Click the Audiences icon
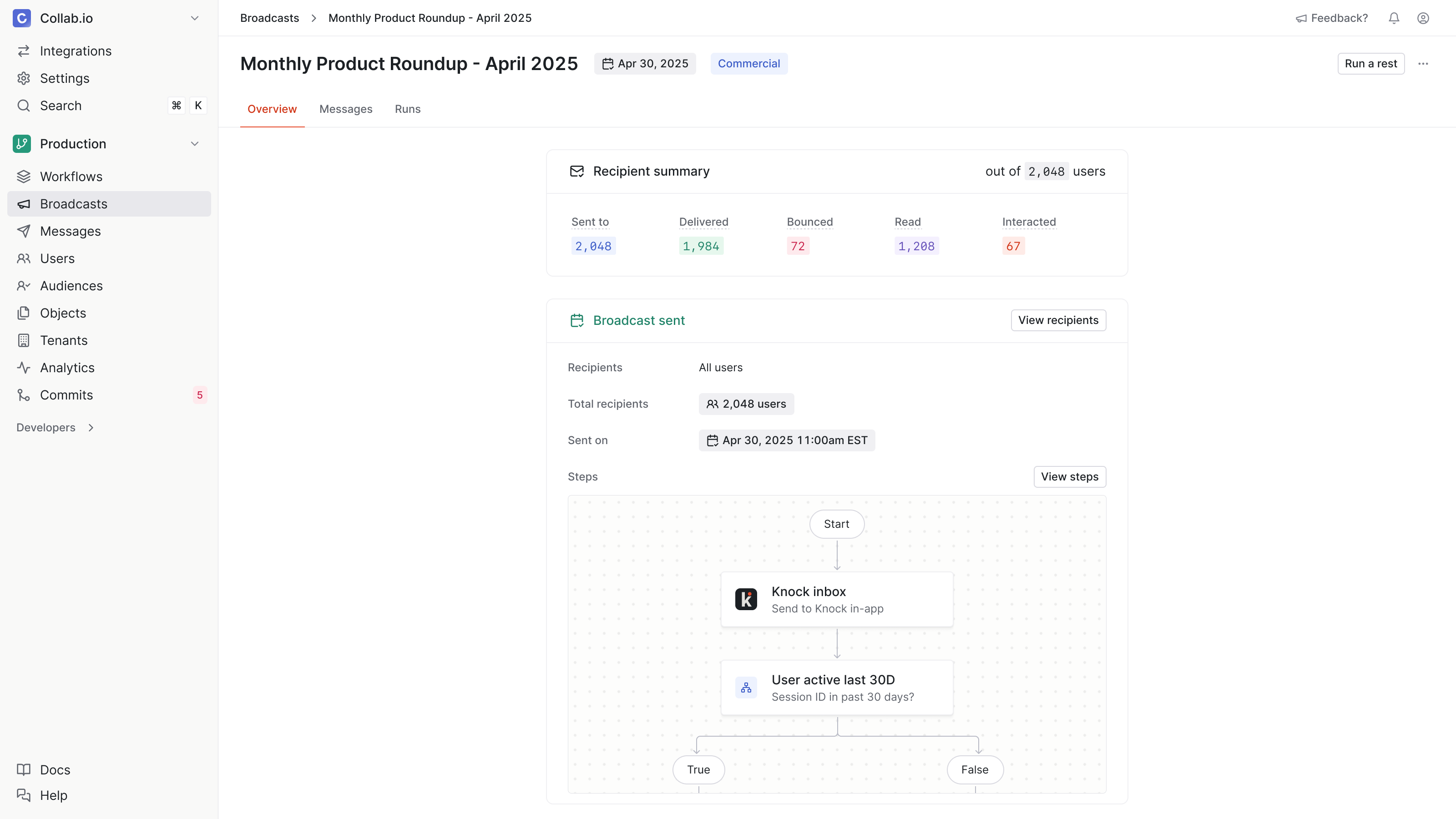Screen dimensions: 1456x819 coord(24,285)
